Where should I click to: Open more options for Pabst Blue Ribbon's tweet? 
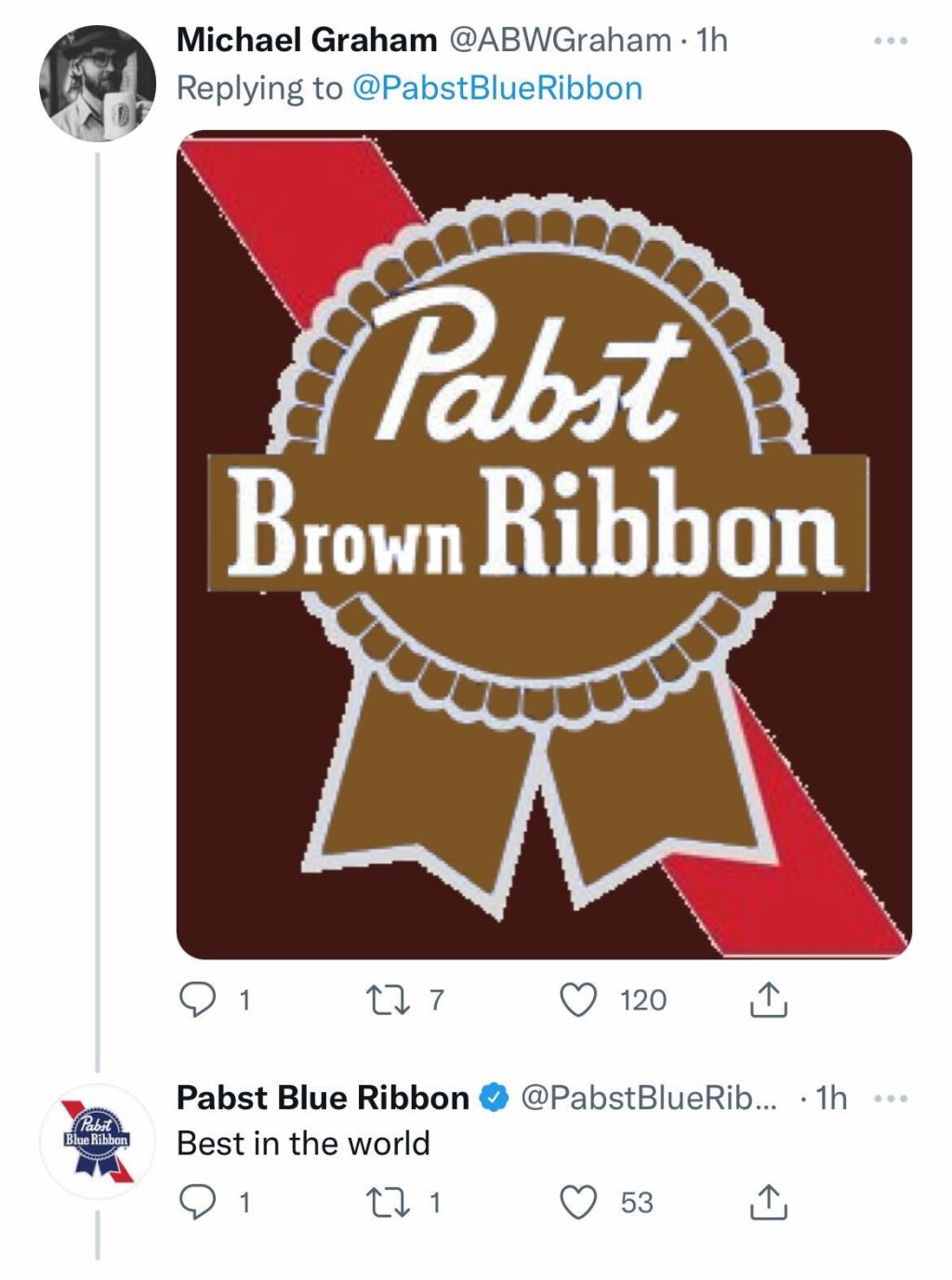(890, 1099)
